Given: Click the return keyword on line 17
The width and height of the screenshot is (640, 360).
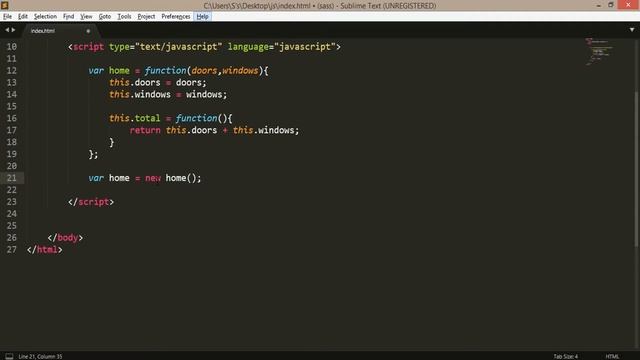Looking at the screenshot, I should pyautogui.click(x=145, y=130).
